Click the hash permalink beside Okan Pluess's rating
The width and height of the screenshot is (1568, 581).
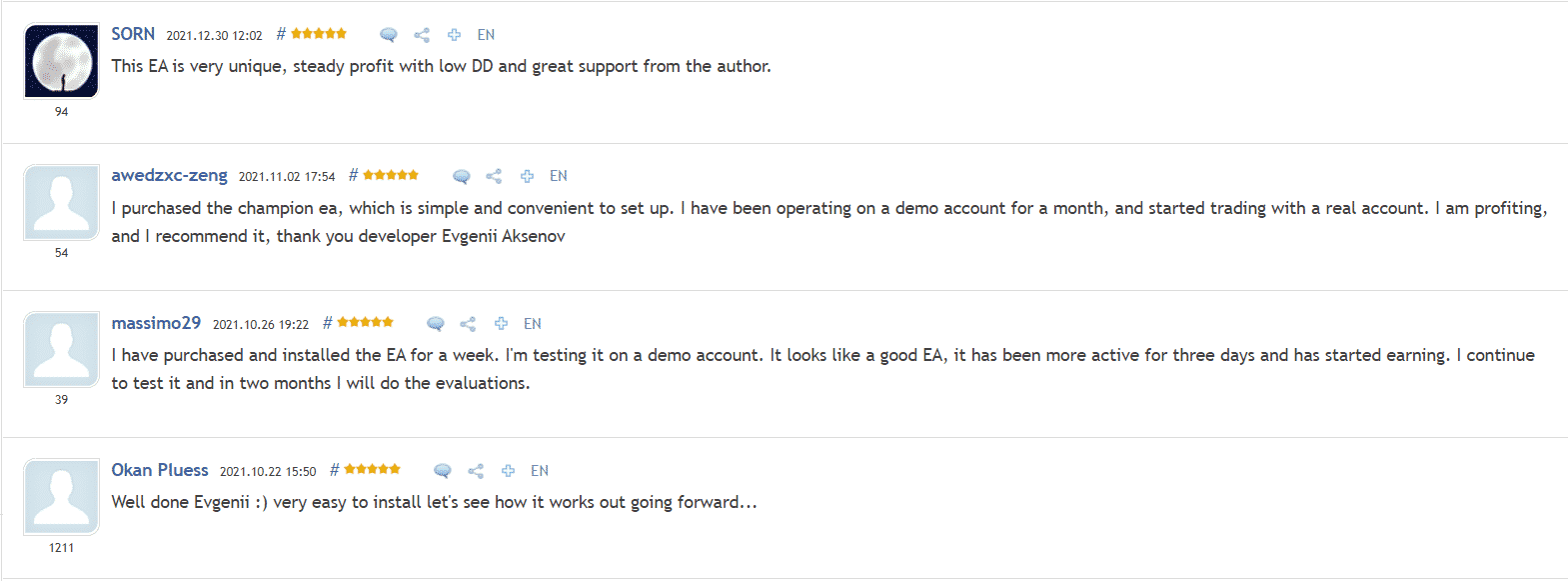[x=334, y=468]
